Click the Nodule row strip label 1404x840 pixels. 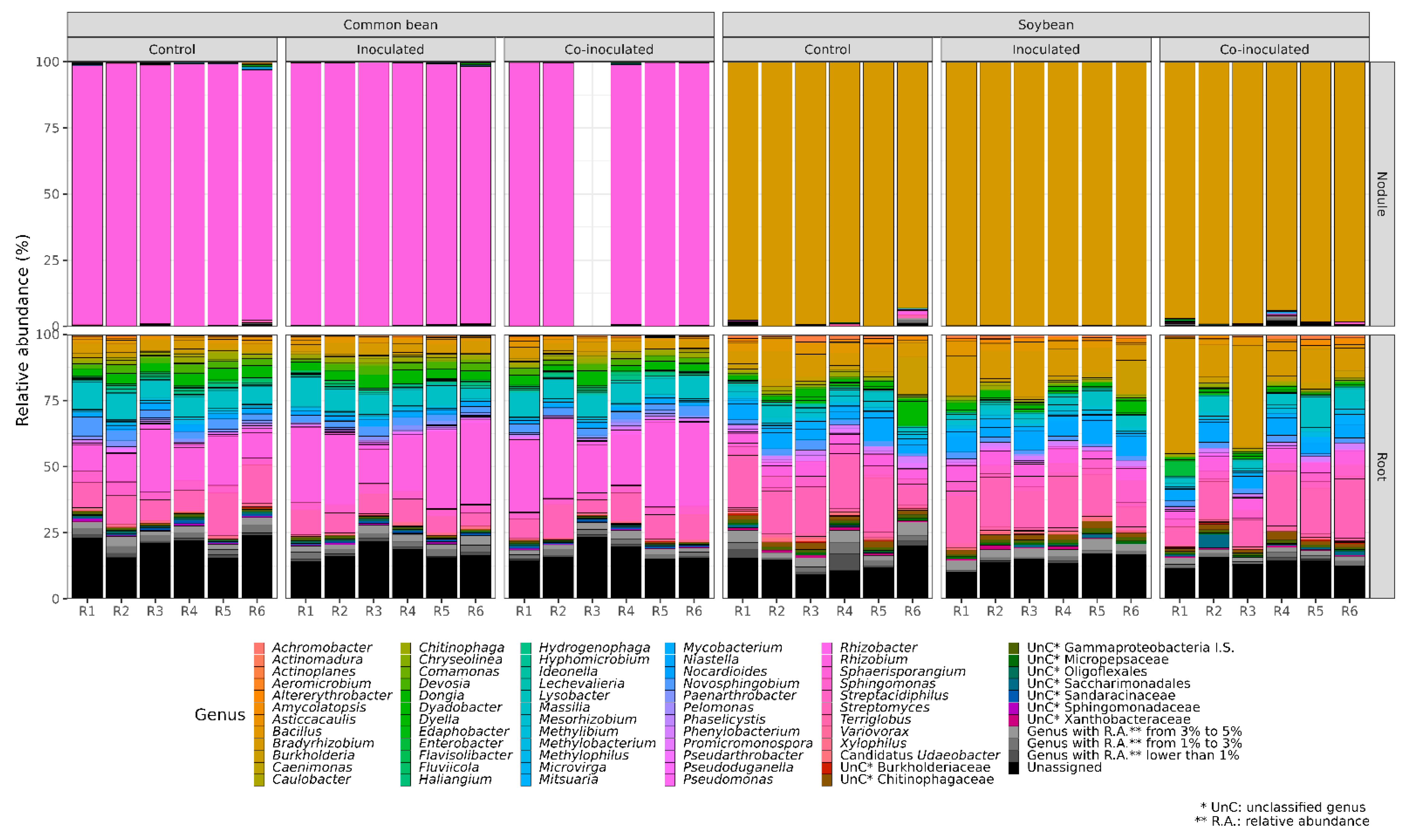tap(1381, 194)
